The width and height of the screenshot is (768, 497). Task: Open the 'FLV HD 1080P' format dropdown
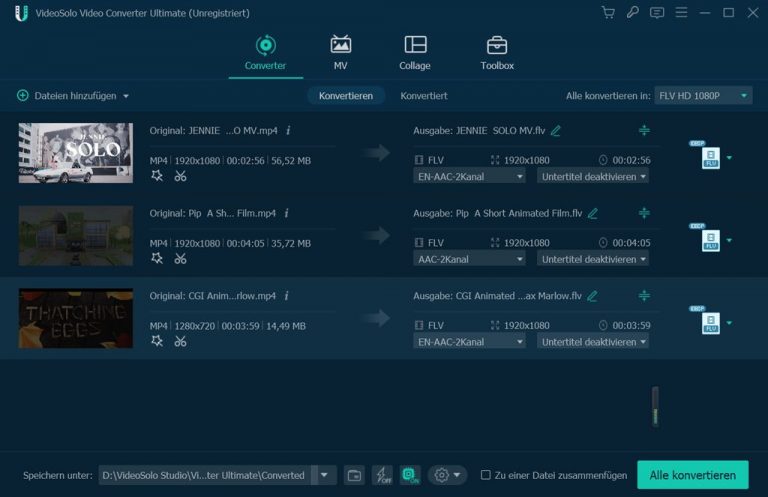click(x=703, y=95)
